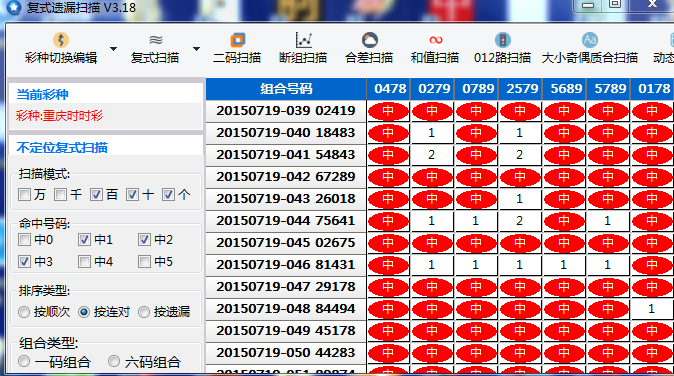Click 0478 中 cell in row 20150719-039
This screenshot has height=376, width=674.
(x=388, y=111)
